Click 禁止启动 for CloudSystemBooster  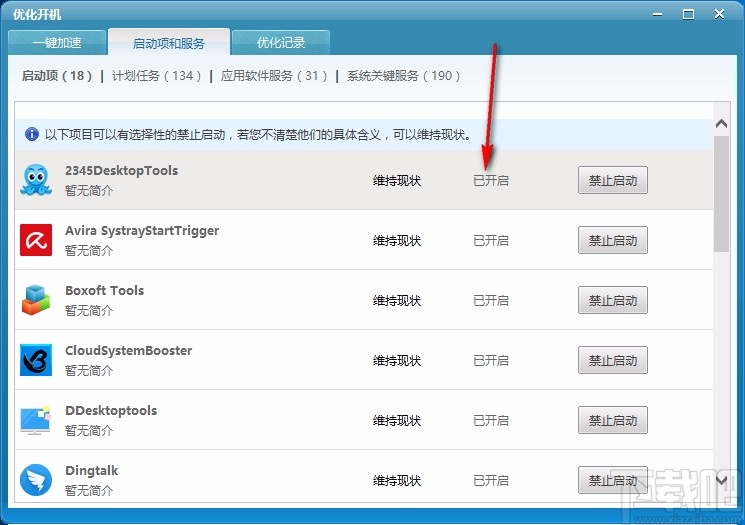(x=612, y=360)
